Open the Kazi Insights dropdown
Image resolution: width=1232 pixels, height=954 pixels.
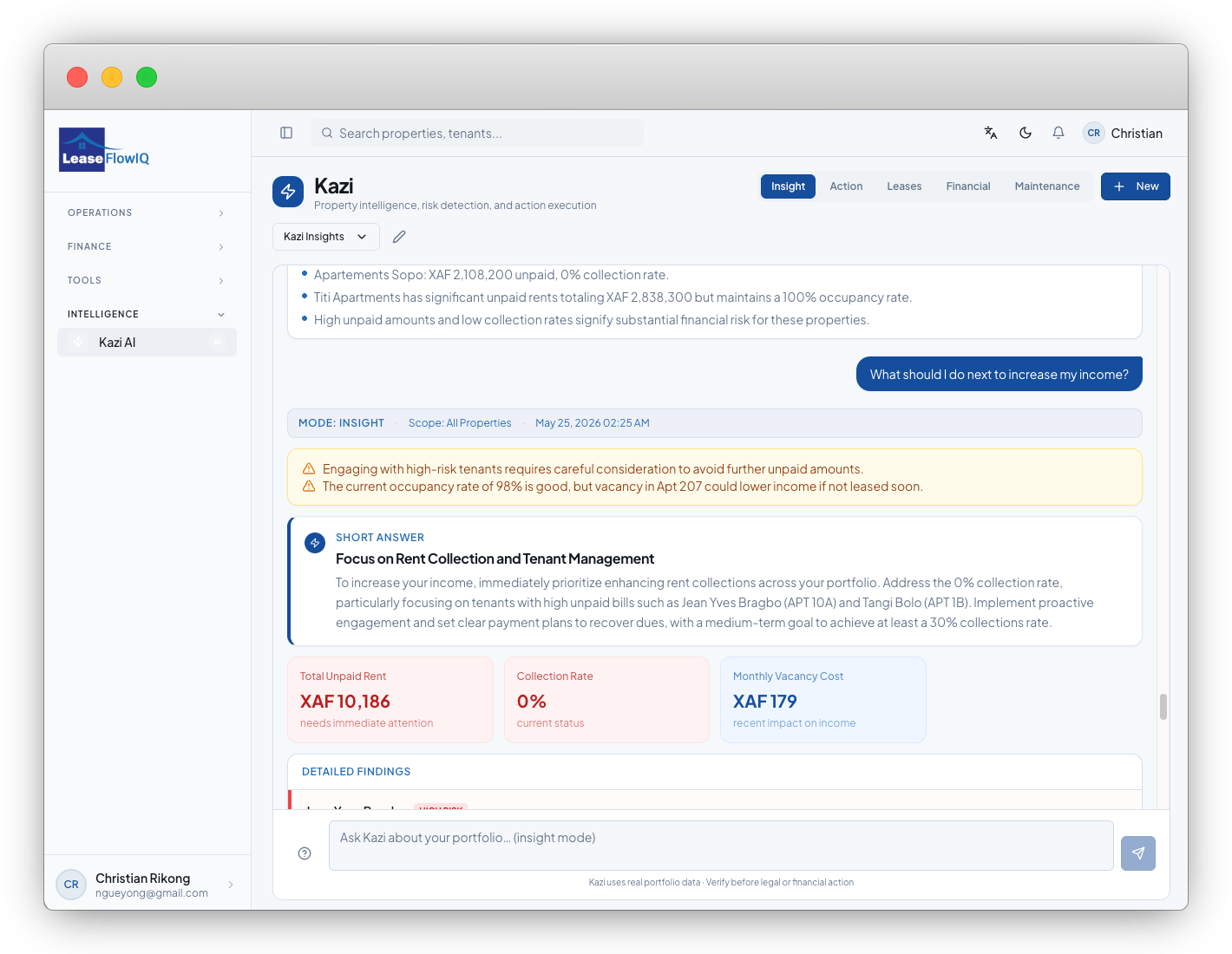[x=326, y=237]
